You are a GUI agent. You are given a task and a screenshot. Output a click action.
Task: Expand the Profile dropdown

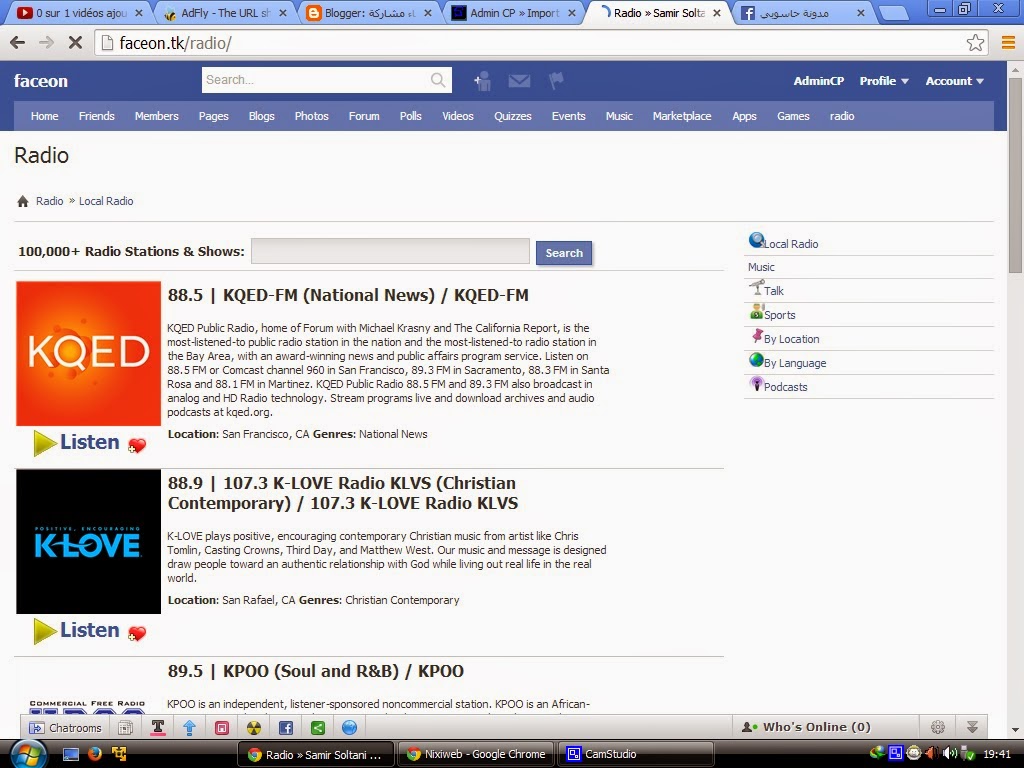[x=884, y=81]
